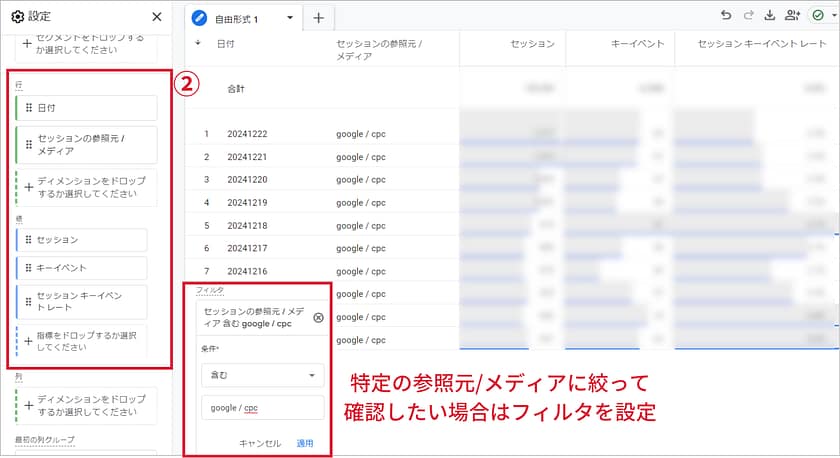Click the redo arrow icon
840x458 pixels.
pos(748,16)
